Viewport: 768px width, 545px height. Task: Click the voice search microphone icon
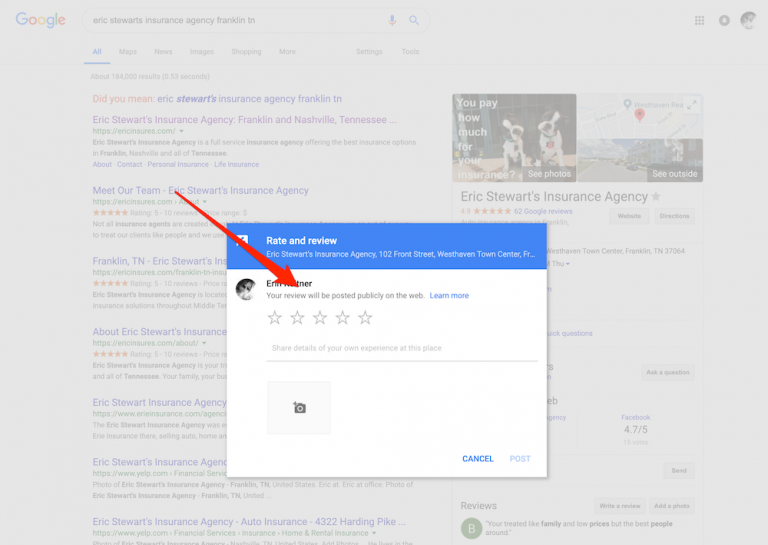(391, 20)
